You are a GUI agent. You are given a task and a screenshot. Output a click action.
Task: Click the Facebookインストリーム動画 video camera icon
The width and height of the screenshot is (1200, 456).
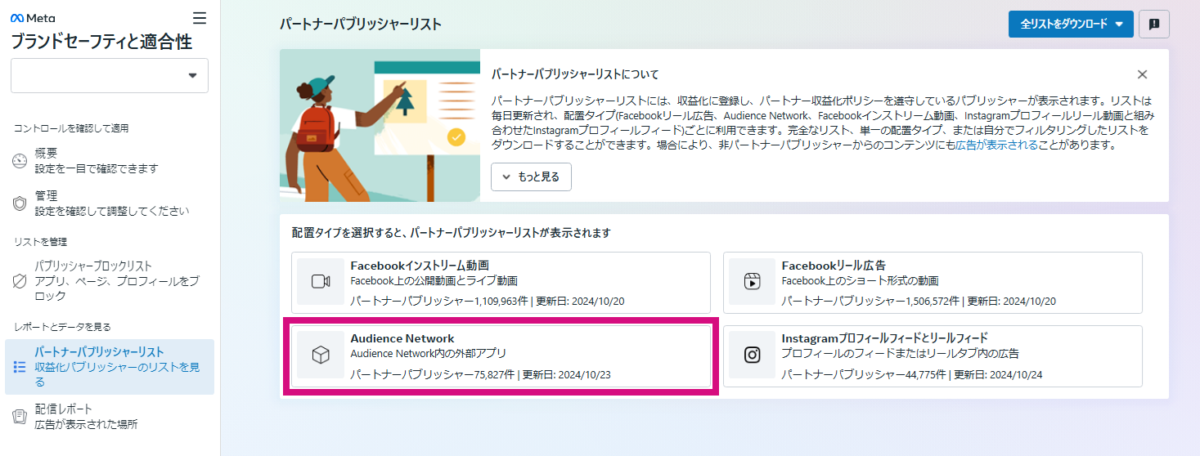pyautogui.click(x=320, y=281)
